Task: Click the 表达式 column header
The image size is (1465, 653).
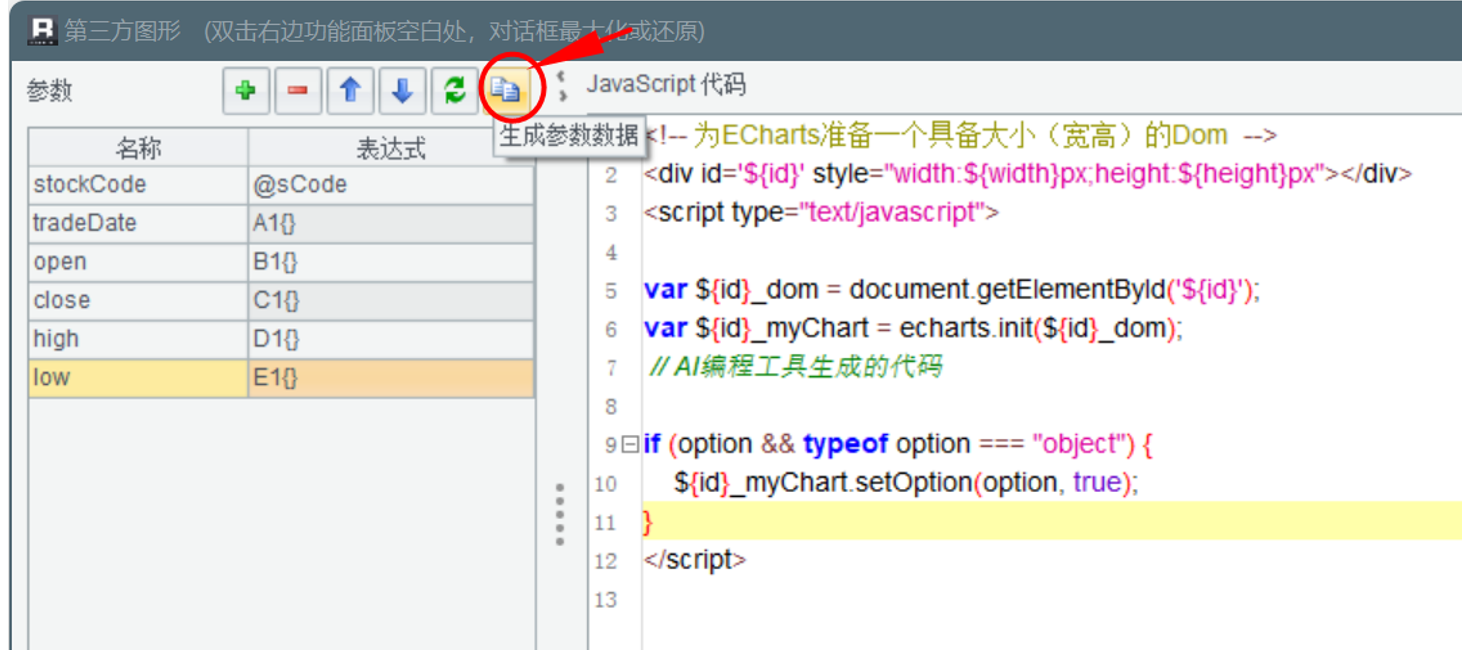Action: click(x=391, y=148)
